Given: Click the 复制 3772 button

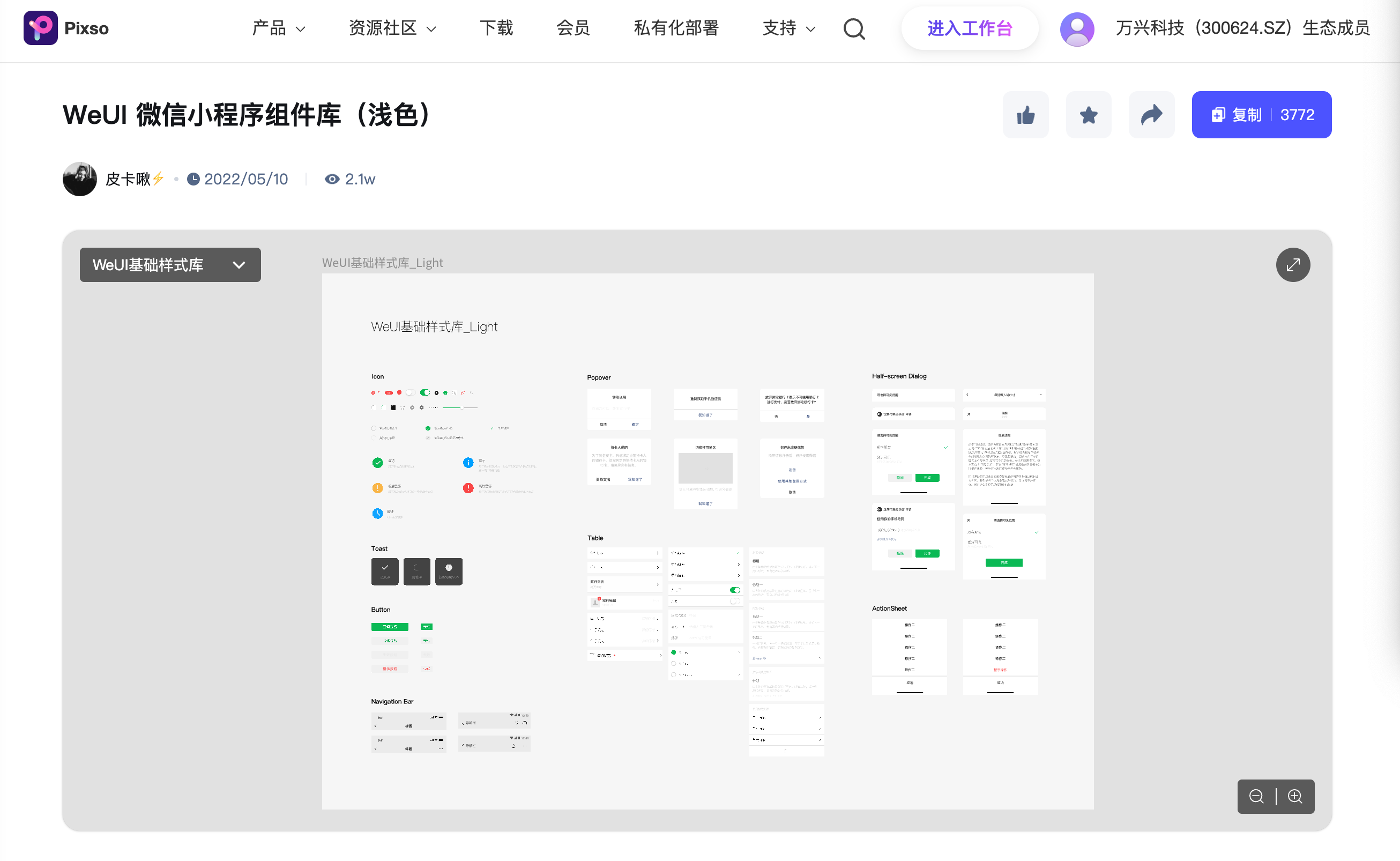Looking at the screenshot, I should 1262,115.
